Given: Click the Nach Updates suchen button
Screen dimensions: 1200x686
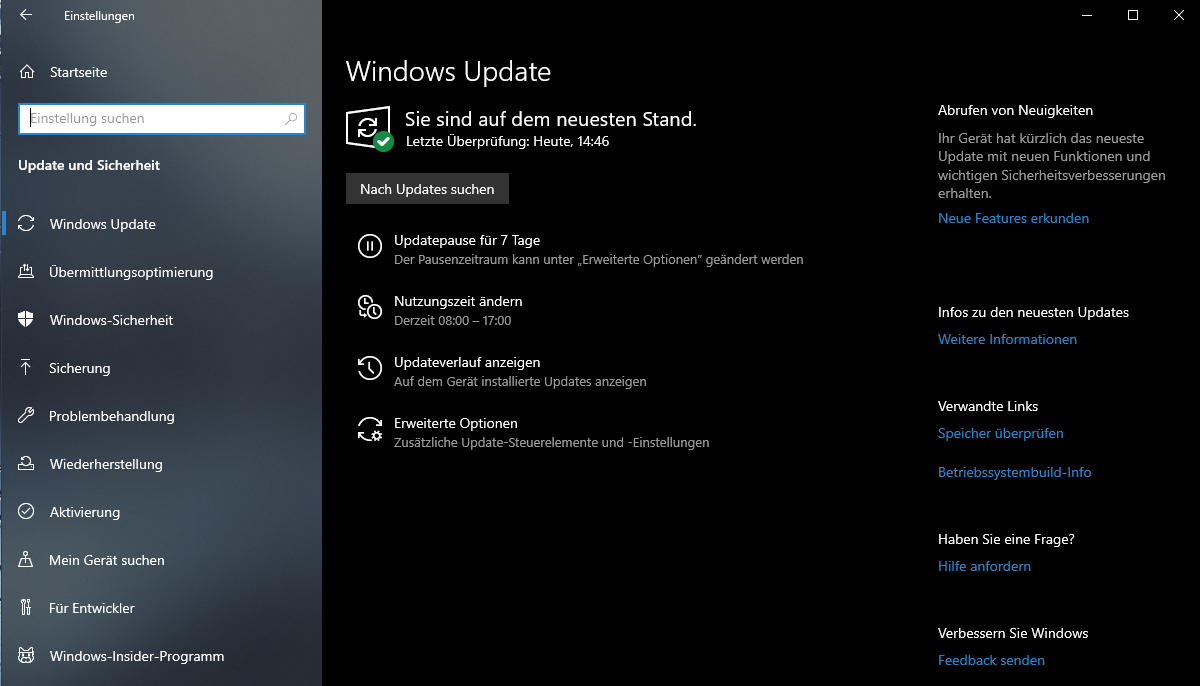Looking at the screenshot, I should tap(427, 189).
